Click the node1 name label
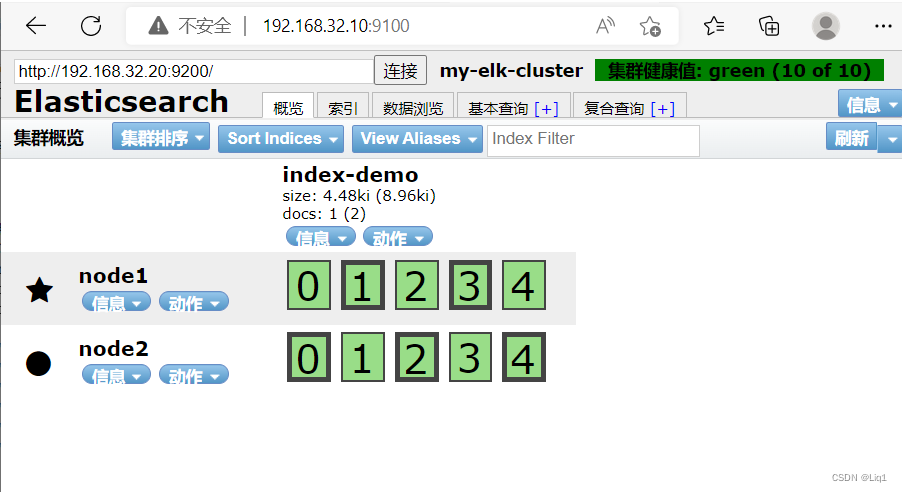Screen dimensions: 902x492 point(113,276)
